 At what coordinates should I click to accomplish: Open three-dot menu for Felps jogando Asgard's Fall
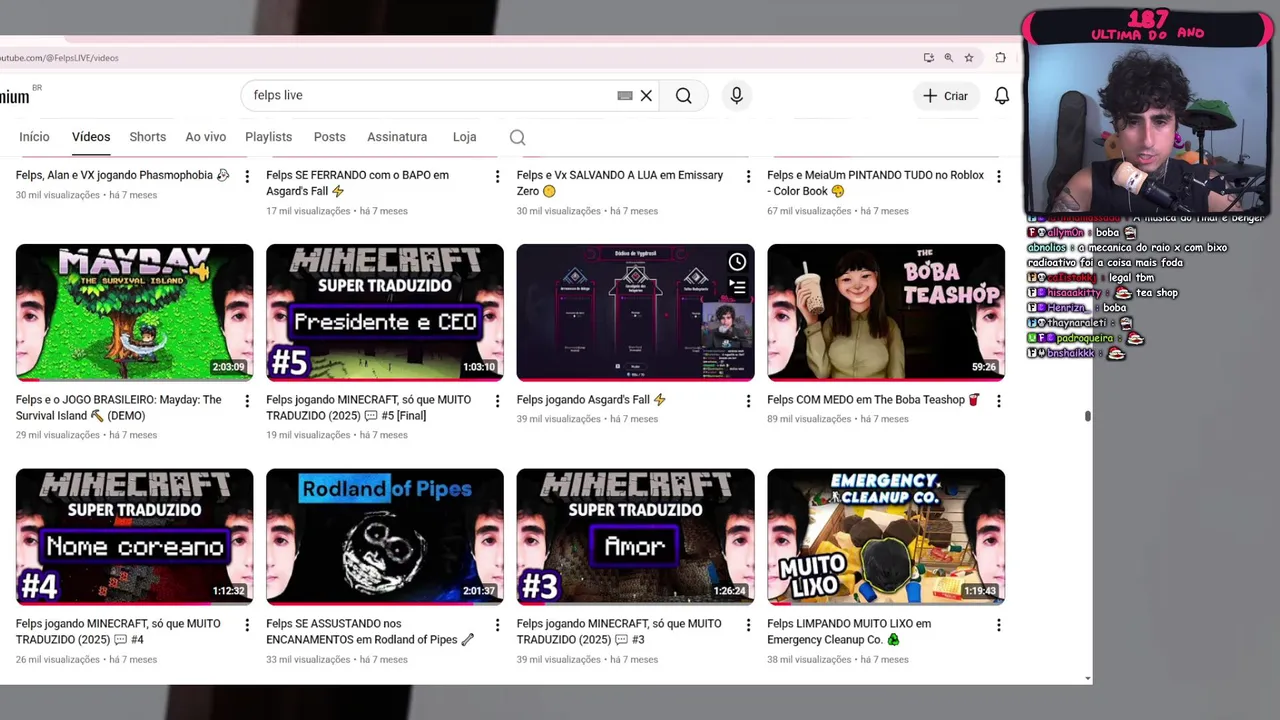coord(748,401)
